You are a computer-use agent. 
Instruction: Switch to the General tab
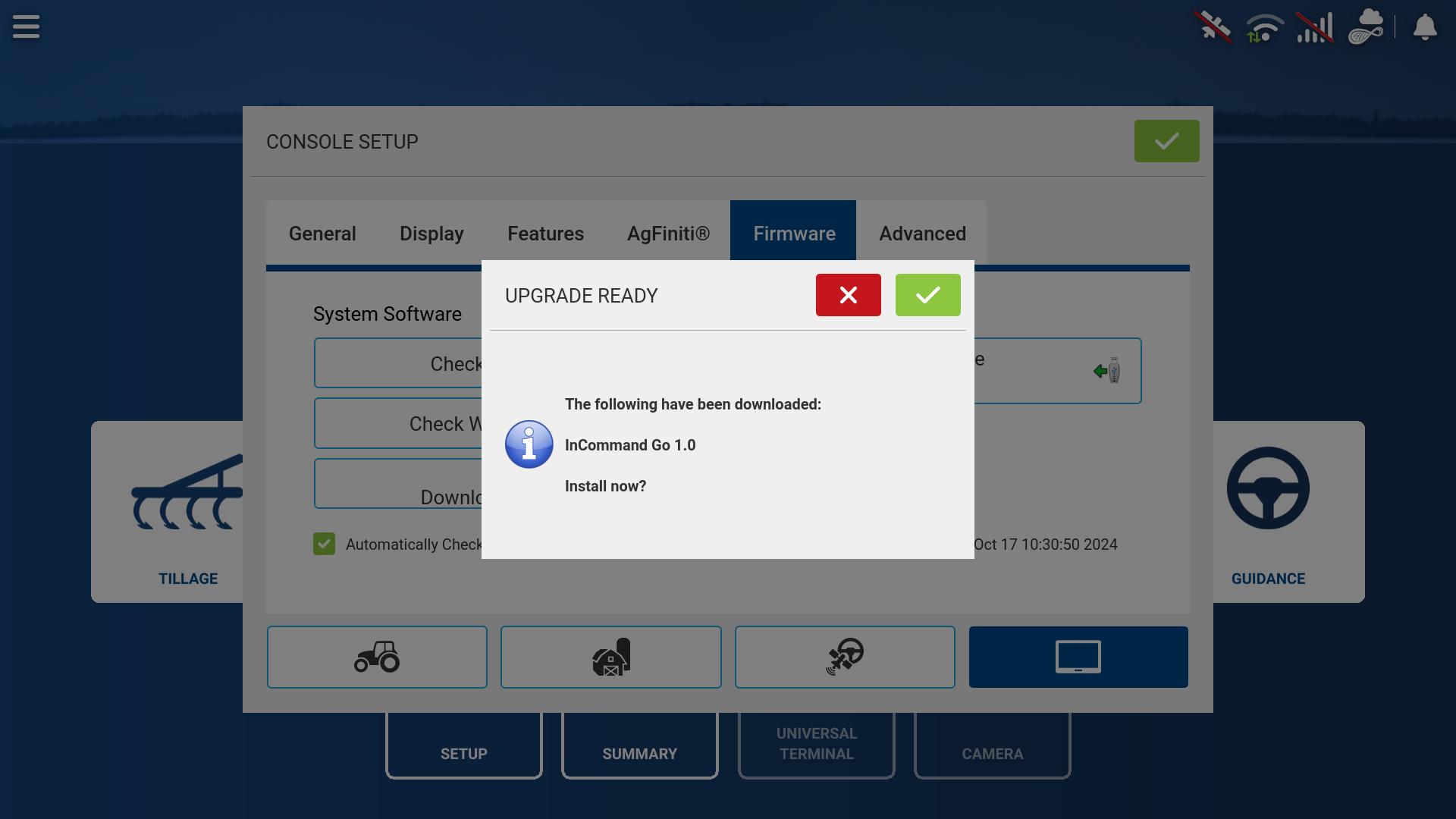pos(322,234)
